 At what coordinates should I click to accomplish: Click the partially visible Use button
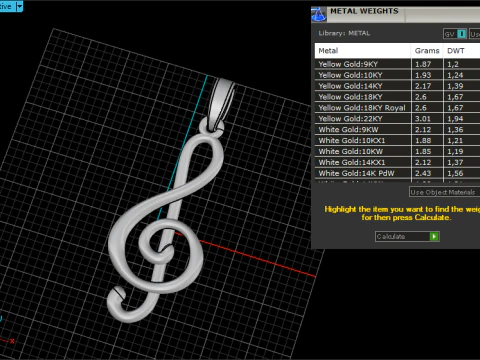point(474,34)
